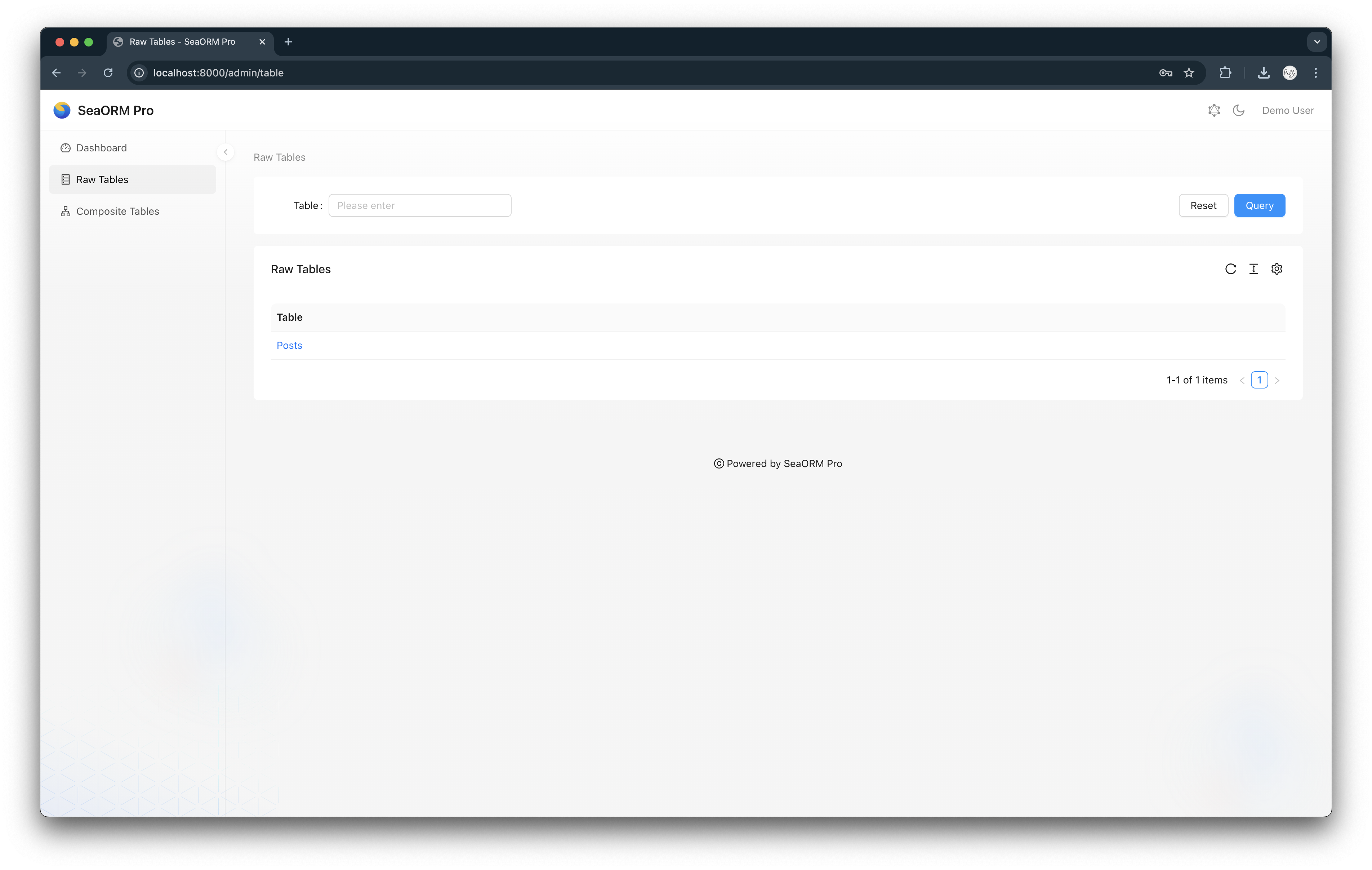Click the SeaORM Pro logo

point(62,111)
